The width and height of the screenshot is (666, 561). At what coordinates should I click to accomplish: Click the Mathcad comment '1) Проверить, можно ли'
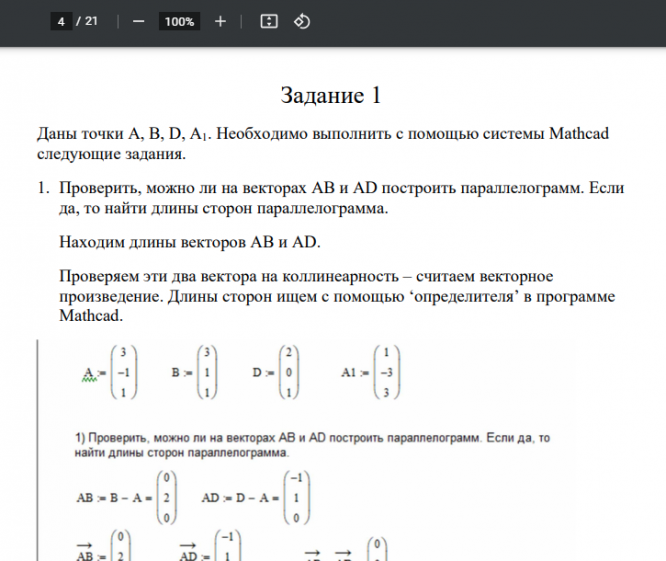(312, 445)
